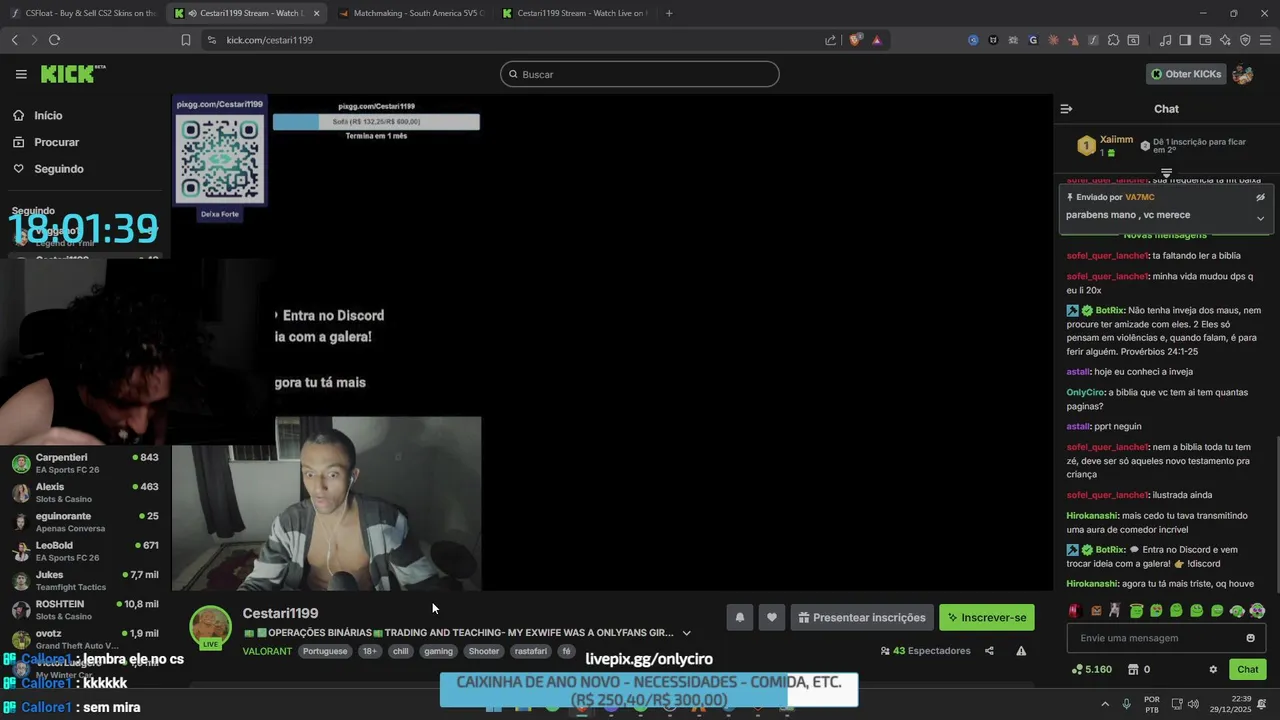The width and height of the screenshot is (1280, 720).
Task: Open the user profile avatar menu
Action: coord(1243,74)
